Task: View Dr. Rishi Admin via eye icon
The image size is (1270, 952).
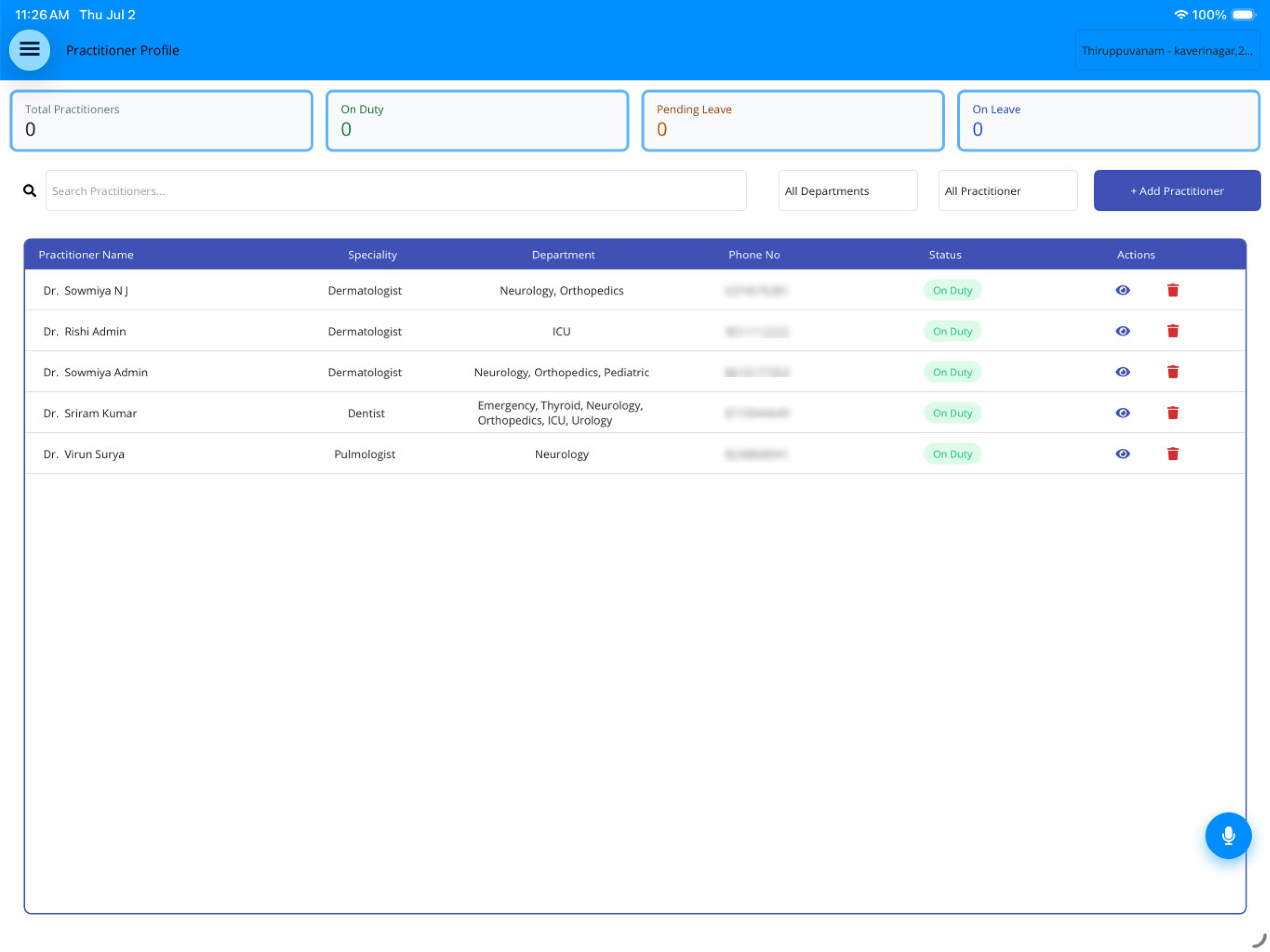Action: pyautogui.click(x=1122, y=331)
